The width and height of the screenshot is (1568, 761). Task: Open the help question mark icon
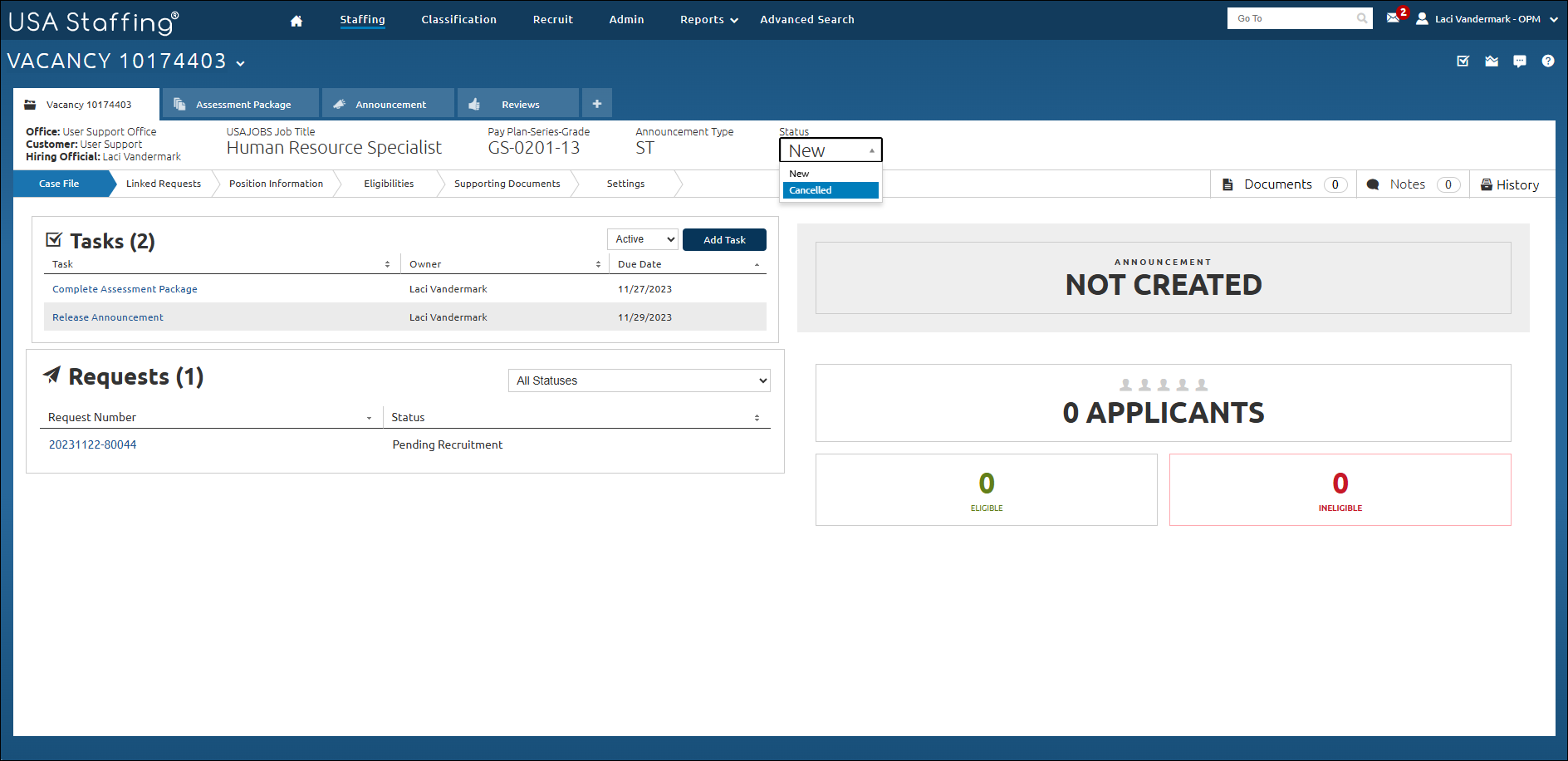1548,61
